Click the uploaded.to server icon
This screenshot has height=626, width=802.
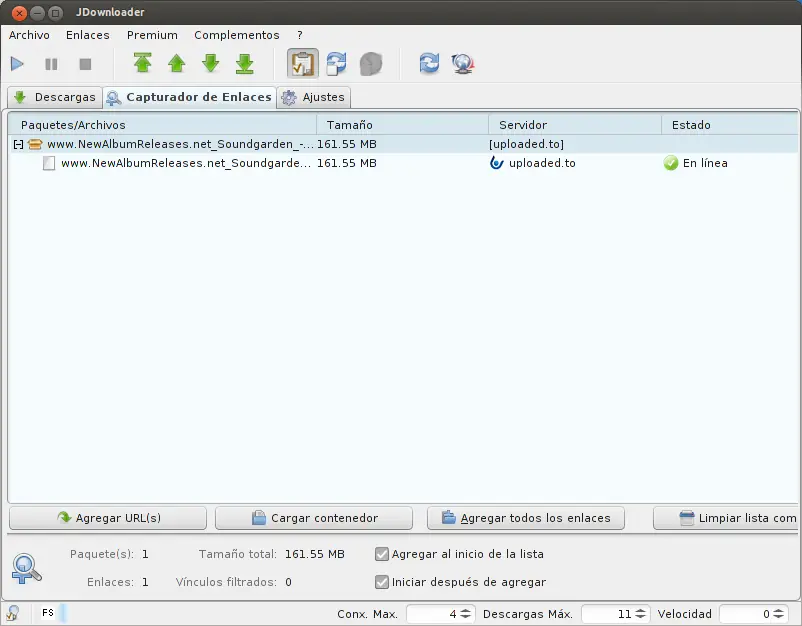[x=496, y=163]
